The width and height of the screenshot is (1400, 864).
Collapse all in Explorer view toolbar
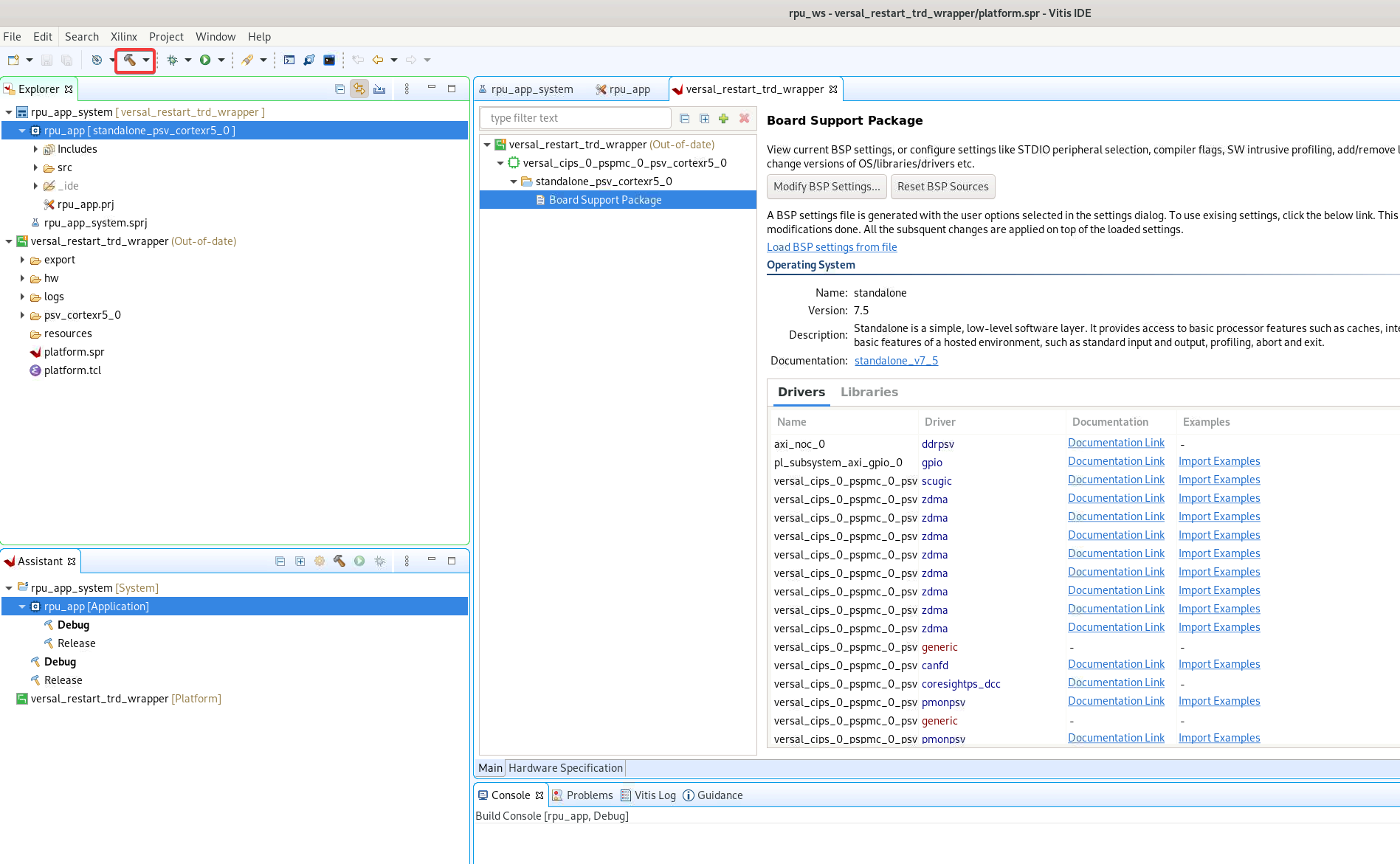(339, 89)
